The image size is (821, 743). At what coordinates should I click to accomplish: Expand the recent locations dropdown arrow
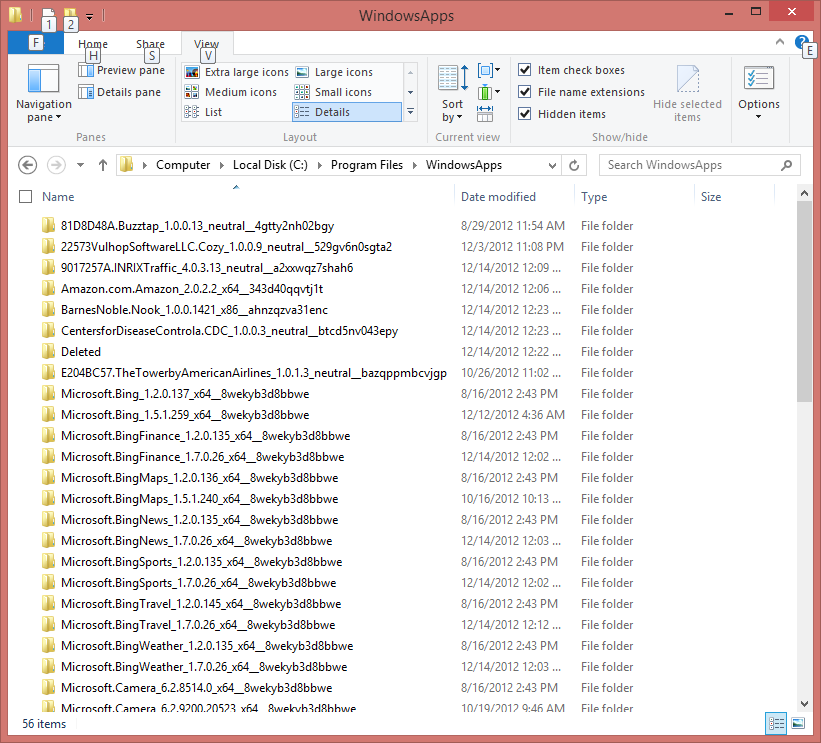coord(80,165)
